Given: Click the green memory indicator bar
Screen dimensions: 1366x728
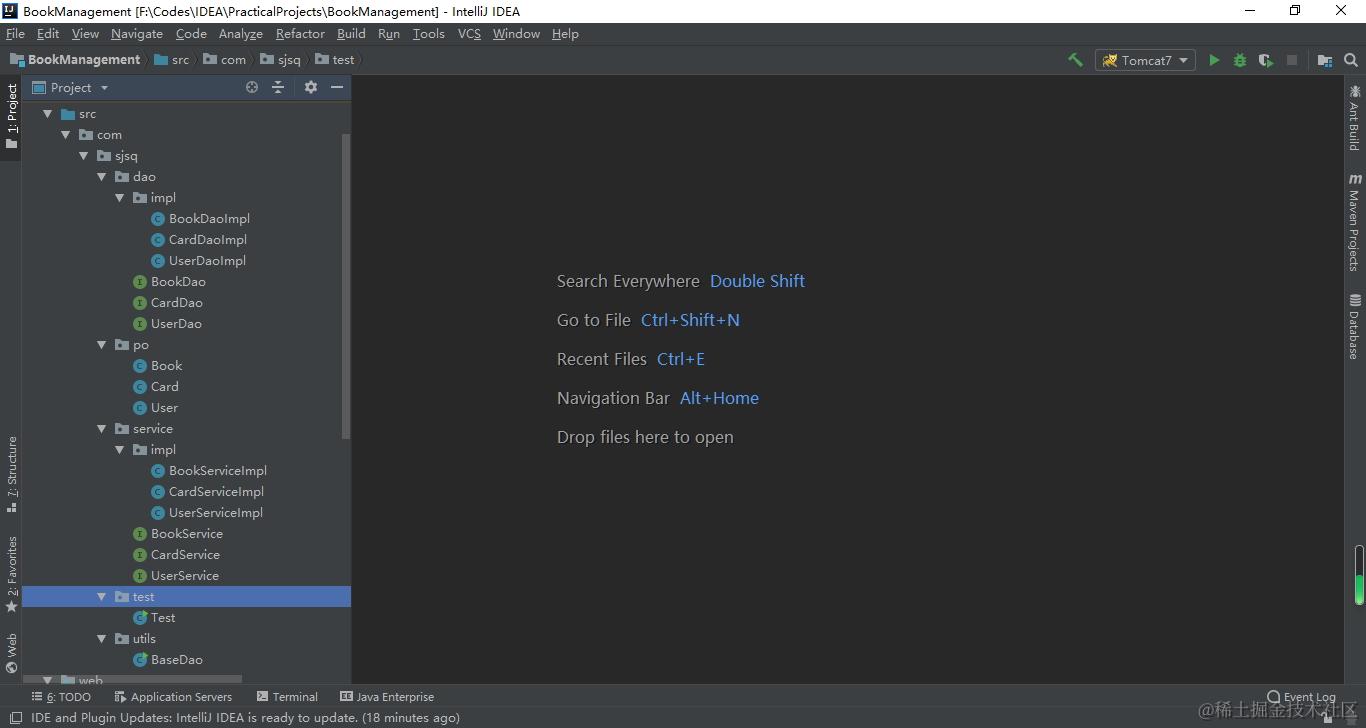Looking at the screenshot, I should pyautogui.click(x=1359, y=575).
